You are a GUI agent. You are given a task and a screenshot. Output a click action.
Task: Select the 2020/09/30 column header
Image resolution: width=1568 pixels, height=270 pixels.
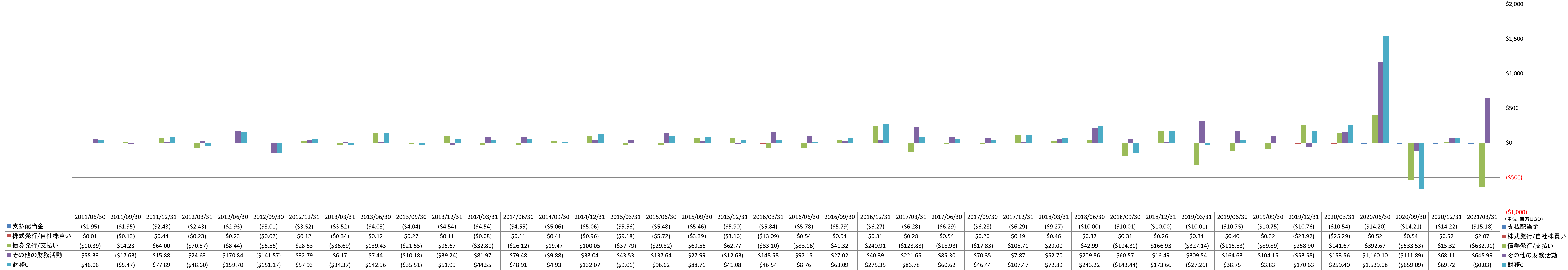1411,217
